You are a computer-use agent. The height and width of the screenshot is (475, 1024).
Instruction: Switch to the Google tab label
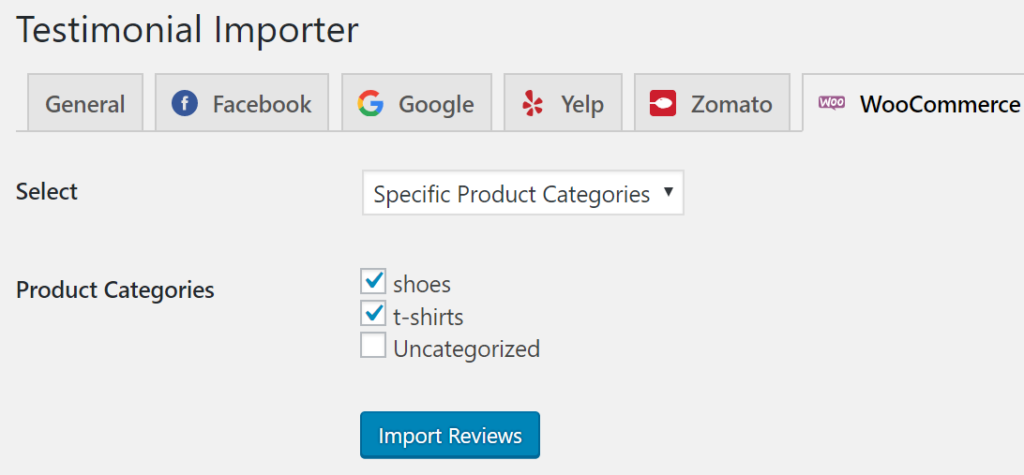tap(436, 105)
